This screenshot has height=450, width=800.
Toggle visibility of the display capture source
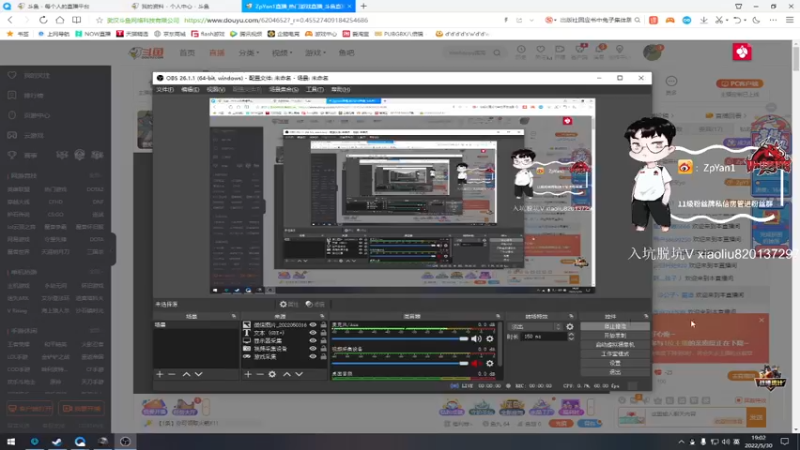[x=313, y=341]
